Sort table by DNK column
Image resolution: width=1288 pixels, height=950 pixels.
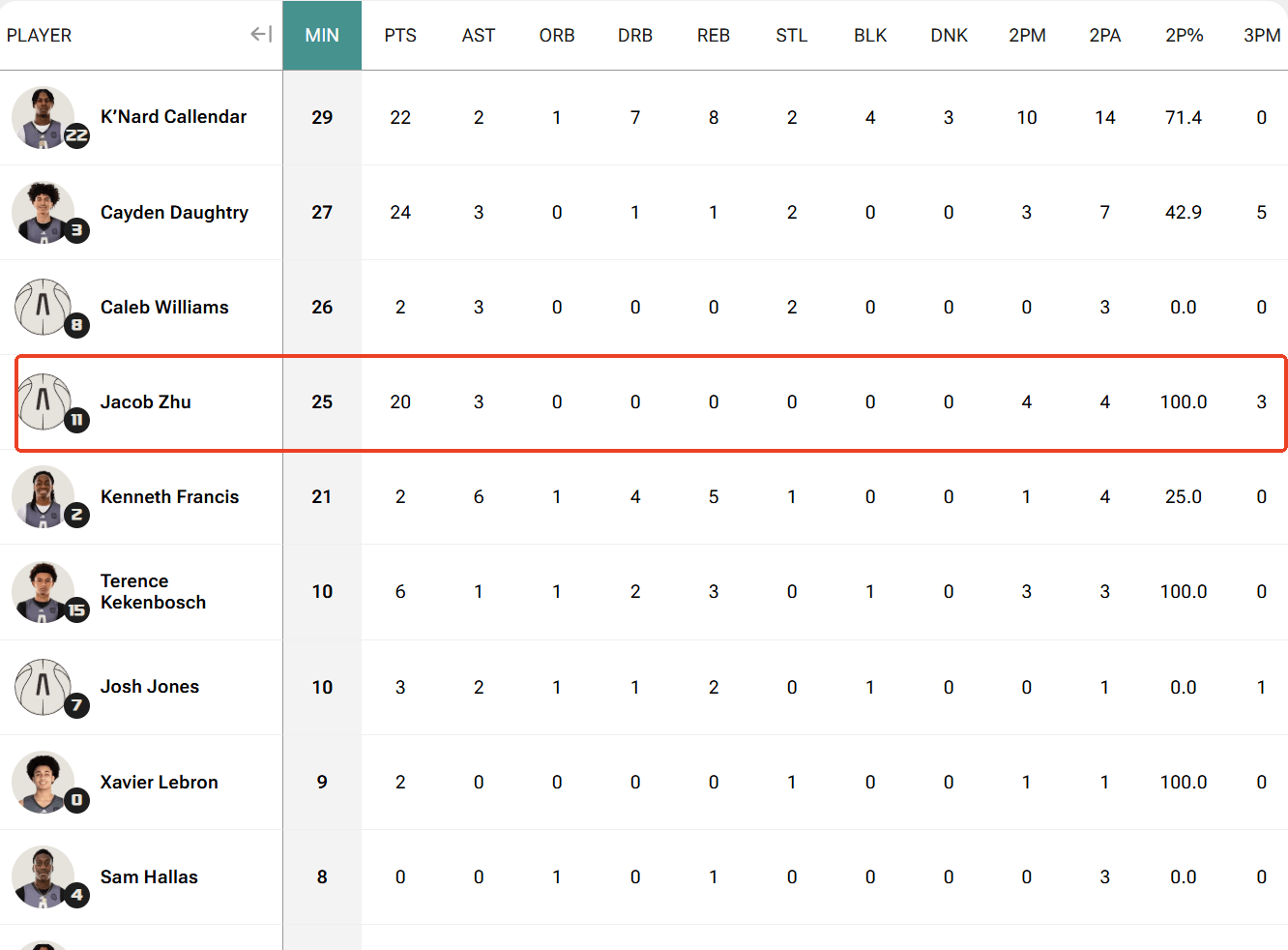[x=949, y=35]
